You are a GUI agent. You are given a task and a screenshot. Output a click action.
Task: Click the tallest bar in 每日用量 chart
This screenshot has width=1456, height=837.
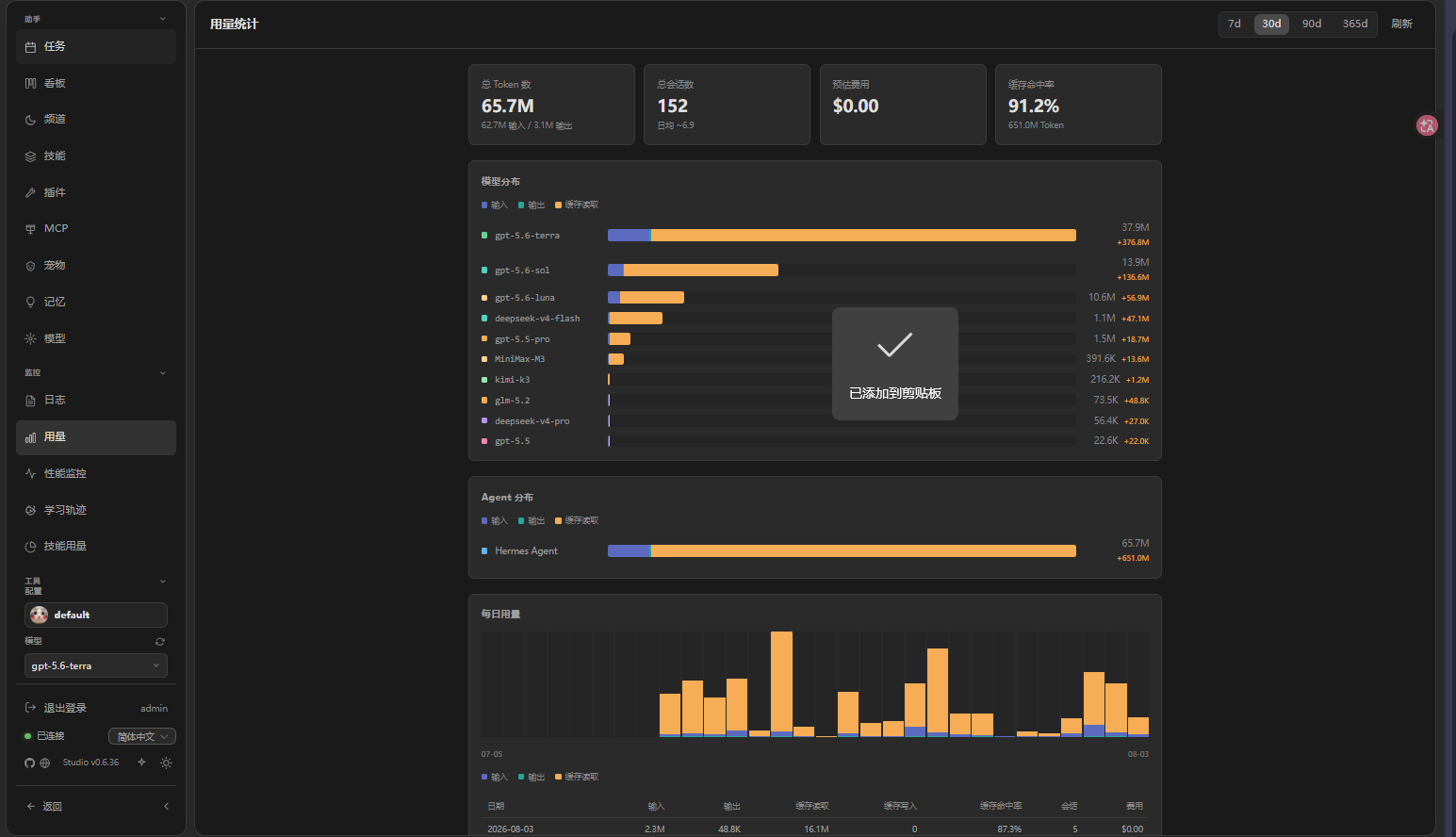(781, 683)
